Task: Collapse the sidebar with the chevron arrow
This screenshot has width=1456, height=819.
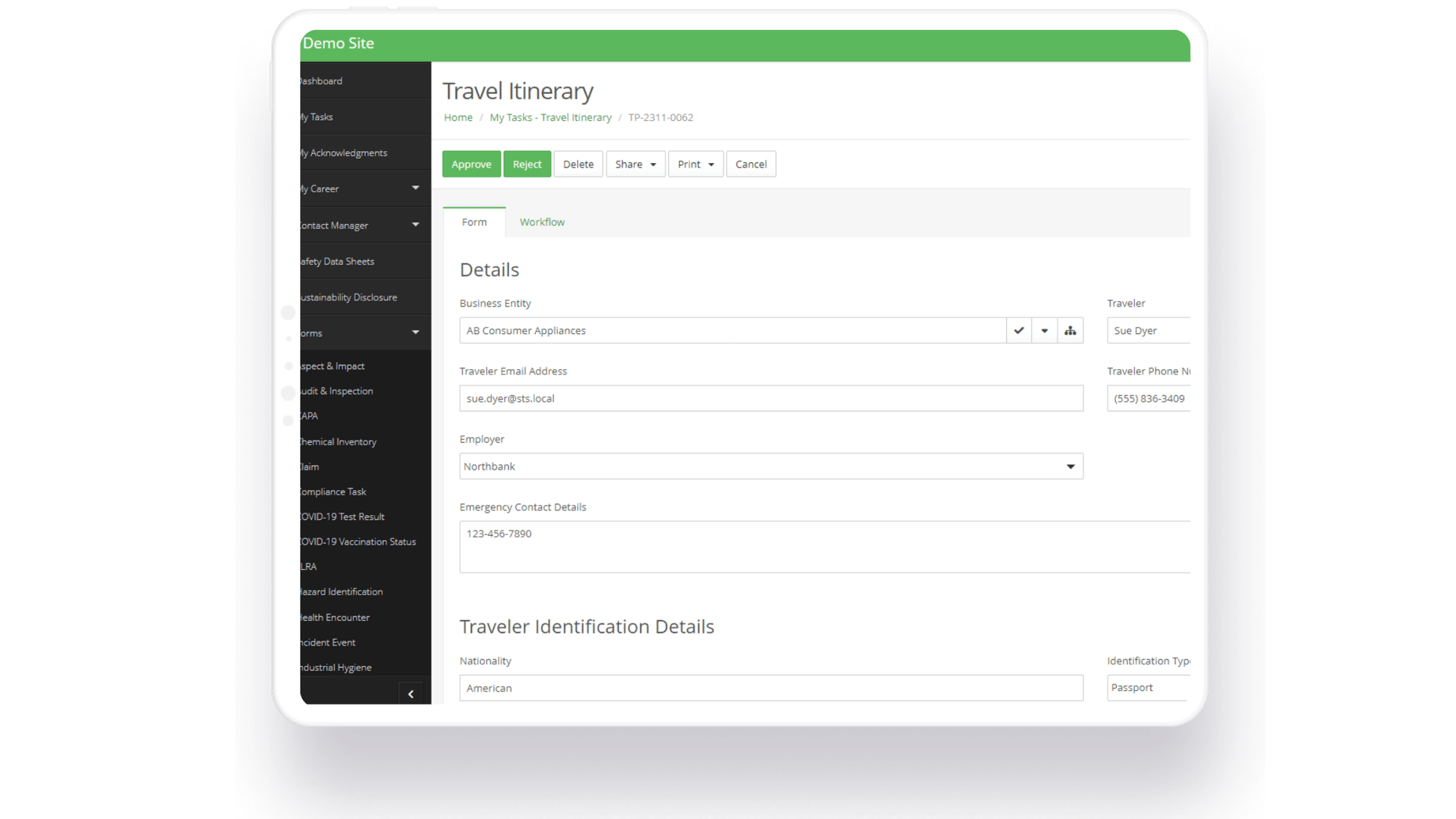Action: click(x=411, y=694)
